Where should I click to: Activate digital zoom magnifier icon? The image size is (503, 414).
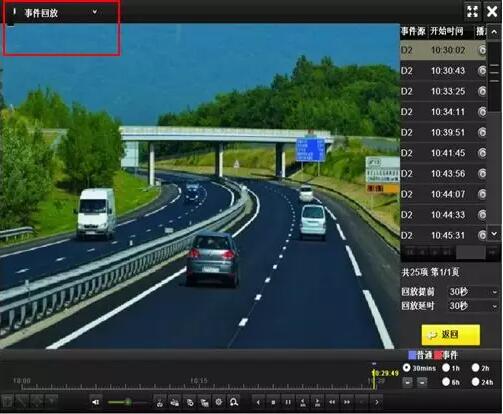tap(234, 402)
